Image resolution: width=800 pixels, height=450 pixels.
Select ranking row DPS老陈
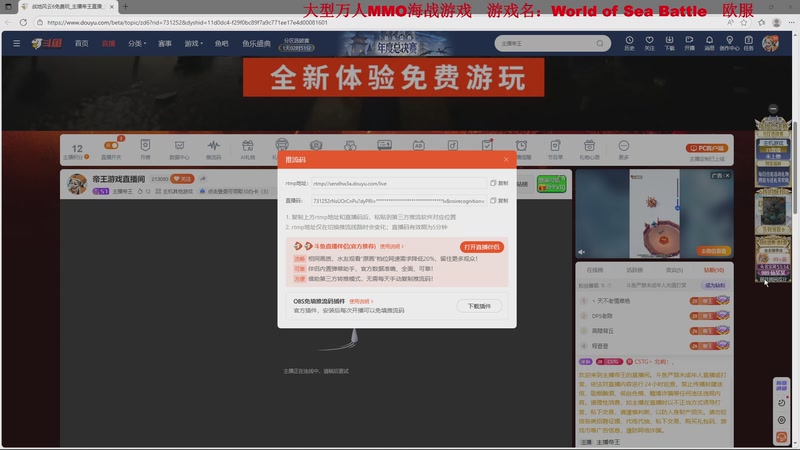655,316
